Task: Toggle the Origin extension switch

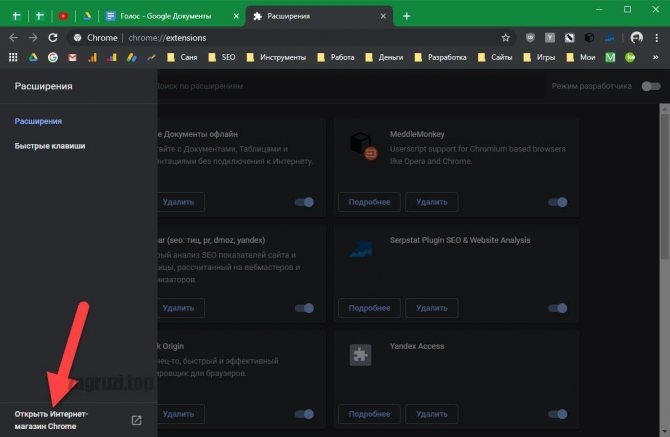Action: click(304, 414)
